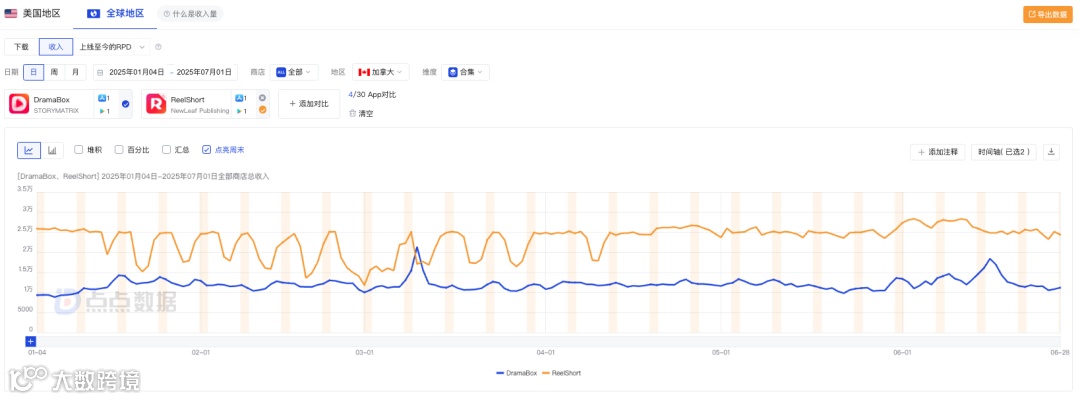Click the DramaBox app logo
Image resolution: width=1080 pixels, height=400 pixels.
pos(19,104)
